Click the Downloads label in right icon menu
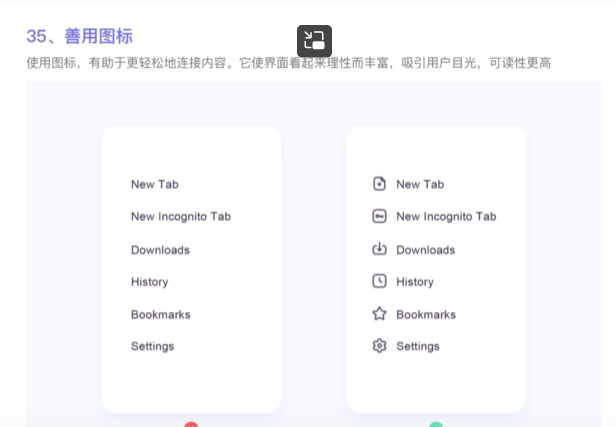616x427 pixels. [x=425, y=250]
